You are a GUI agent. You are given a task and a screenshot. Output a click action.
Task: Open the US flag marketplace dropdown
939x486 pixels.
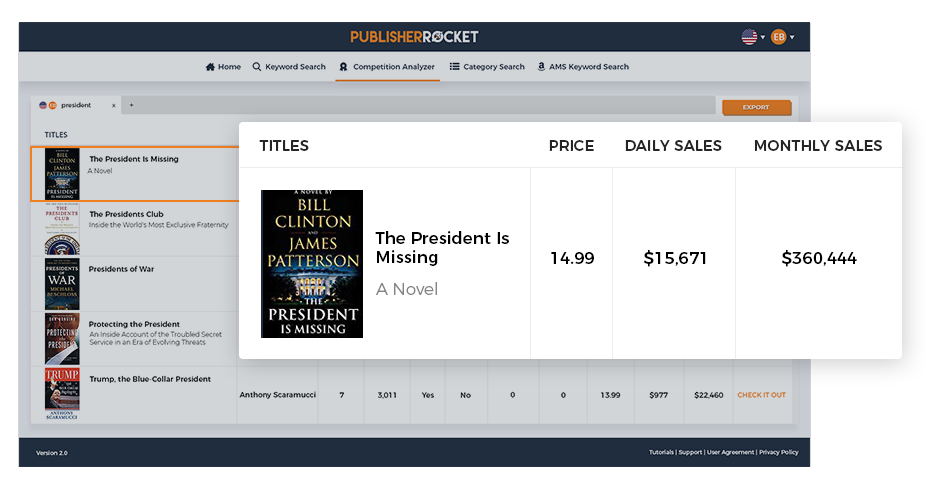click(752, 37)
